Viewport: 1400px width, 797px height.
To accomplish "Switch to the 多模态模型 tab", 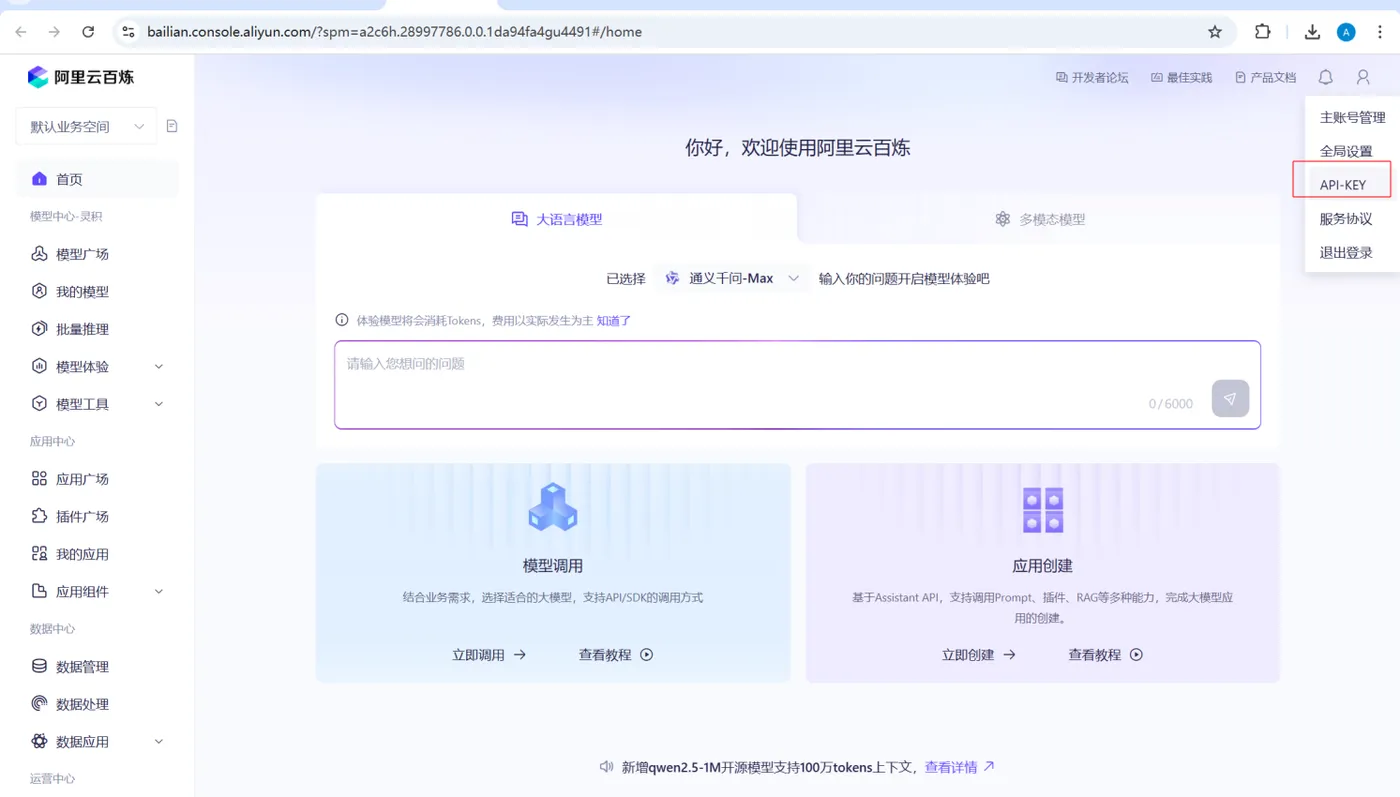I will [1040, 219].
